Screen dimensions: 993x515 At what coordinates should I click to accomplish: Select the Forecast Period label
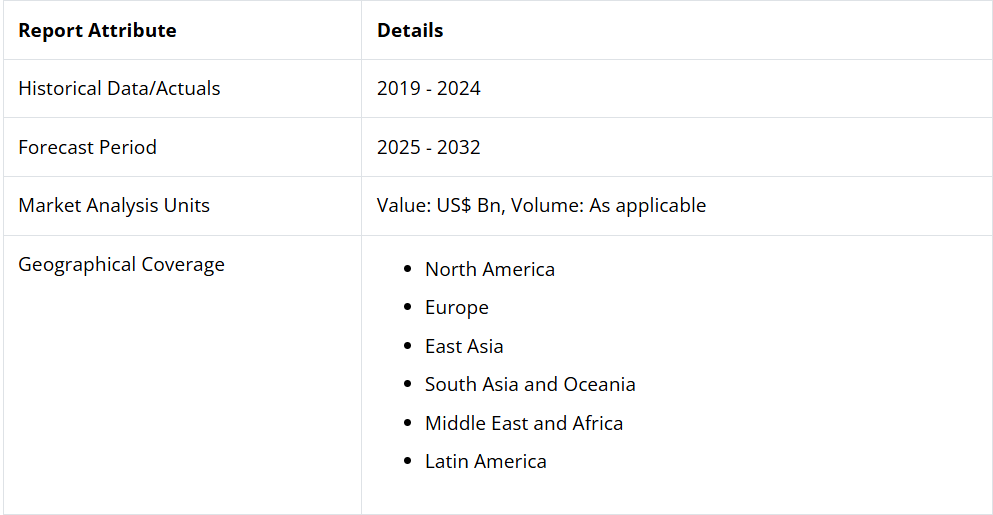click(87, 147)
